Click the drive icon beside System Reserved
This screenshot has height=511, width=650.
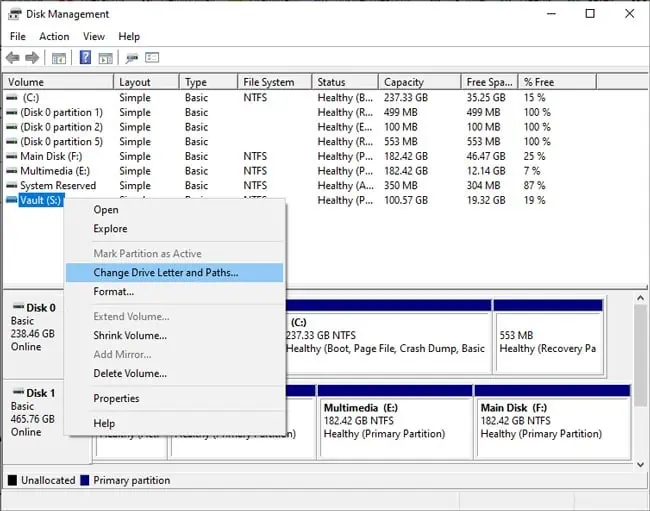(x=12, y=185)
